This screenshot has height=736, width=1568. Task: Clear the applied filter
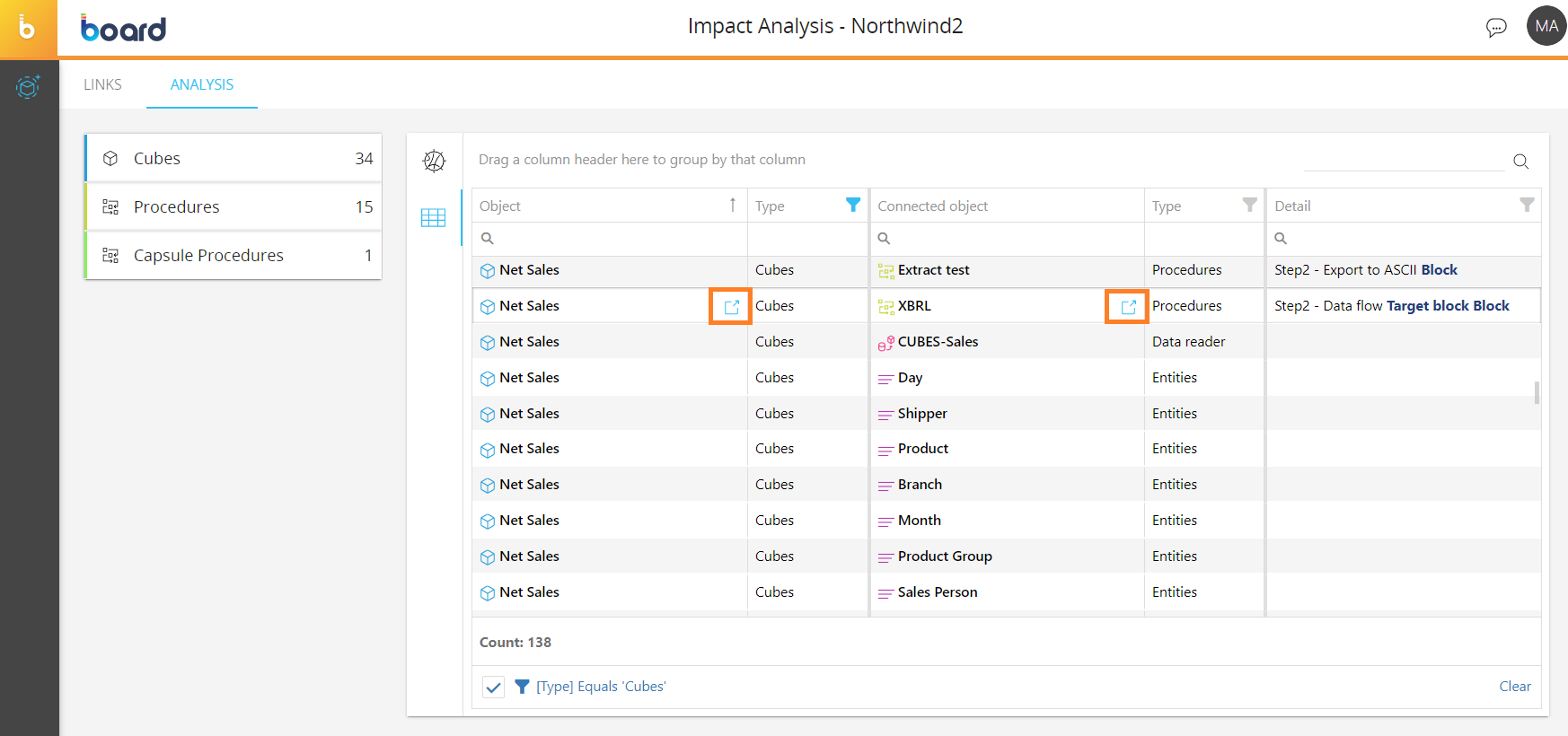coord(1514,687)
